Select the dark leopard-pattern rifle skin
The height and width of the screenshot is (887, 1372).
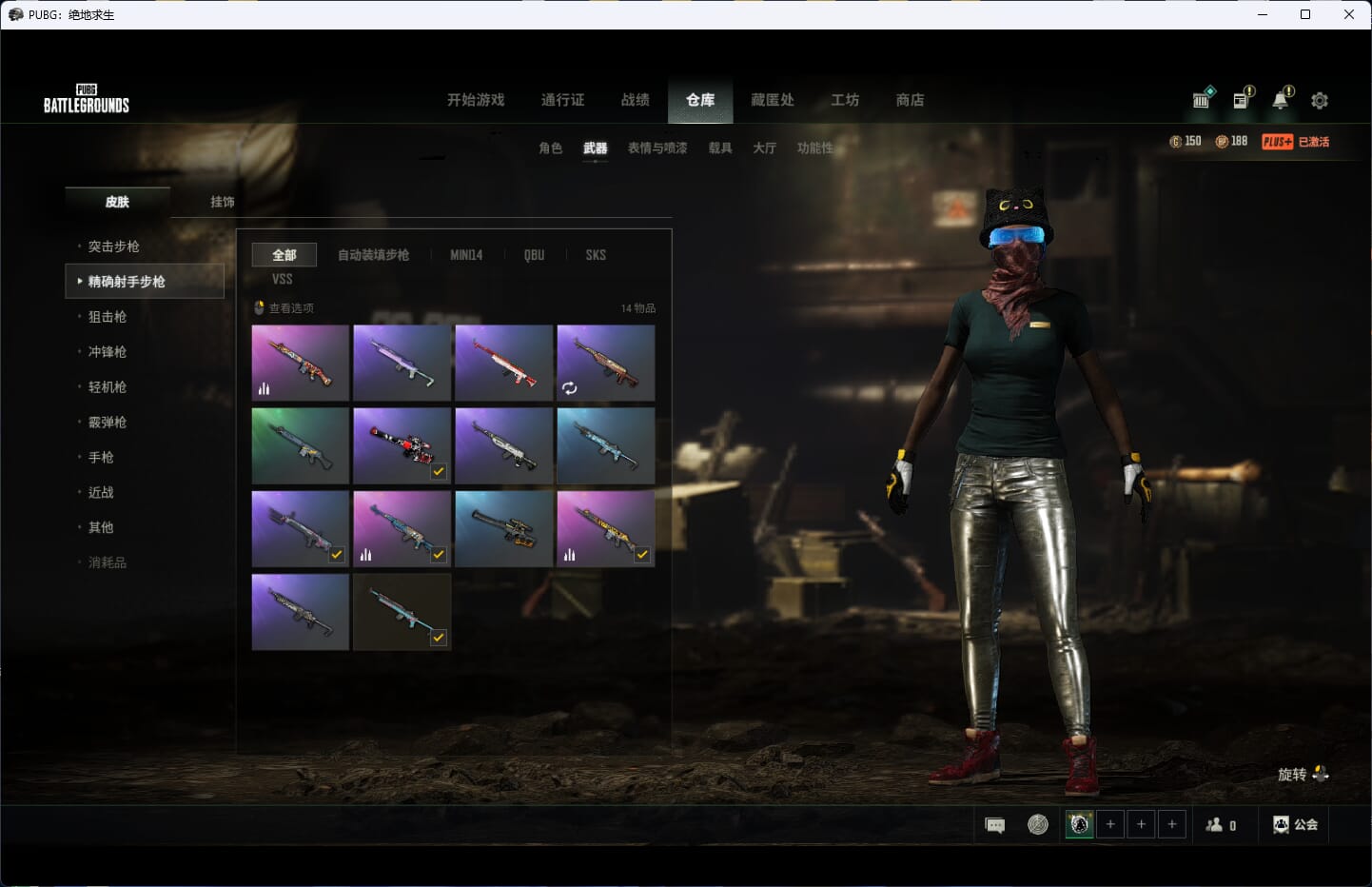pyautogui.click(x=301, y=611)
